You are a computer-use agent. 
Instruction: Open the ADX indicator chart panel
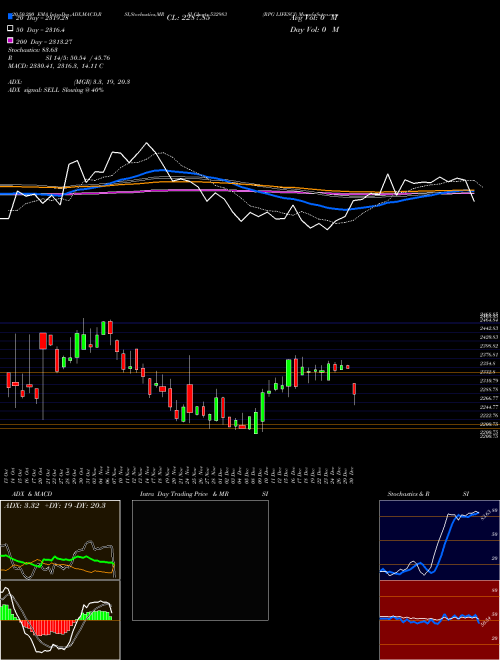pyautogui.click(x=60, y=540)
